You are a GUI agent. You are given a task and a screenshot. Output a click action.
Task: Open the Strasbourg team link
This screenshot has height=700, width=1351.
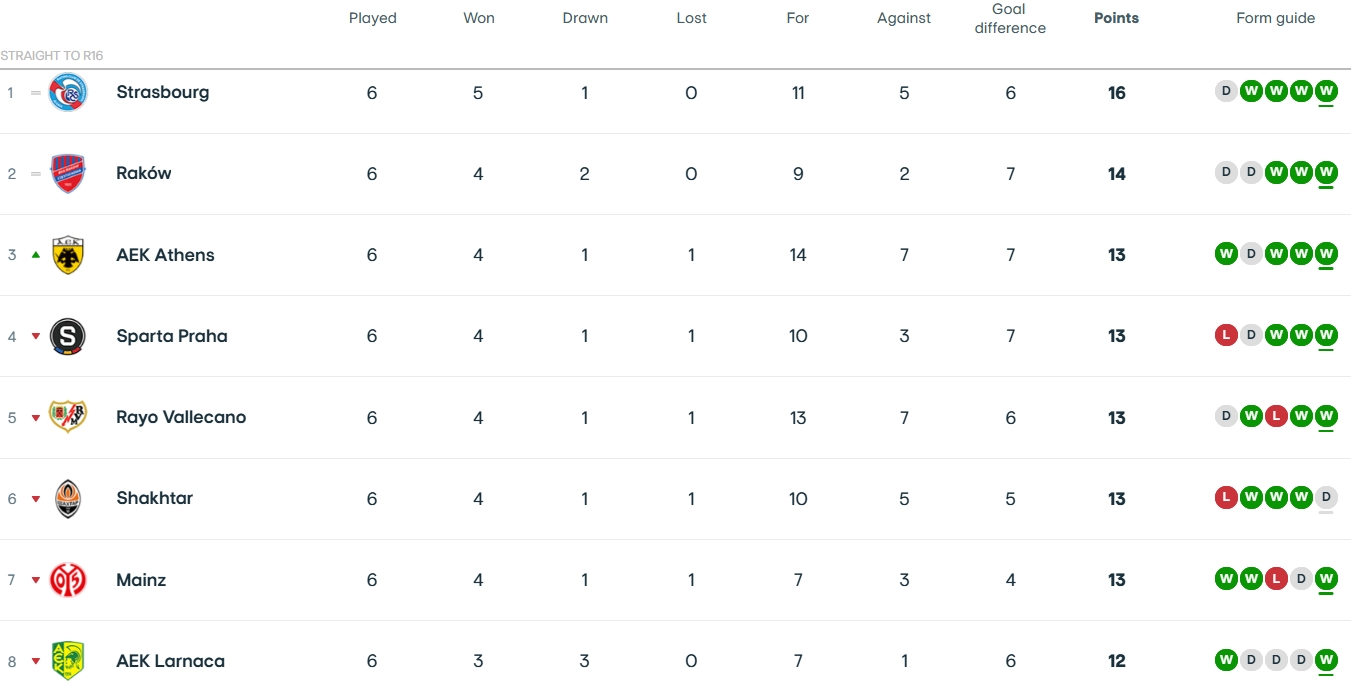pyautogui.click(x=162, y=92)
